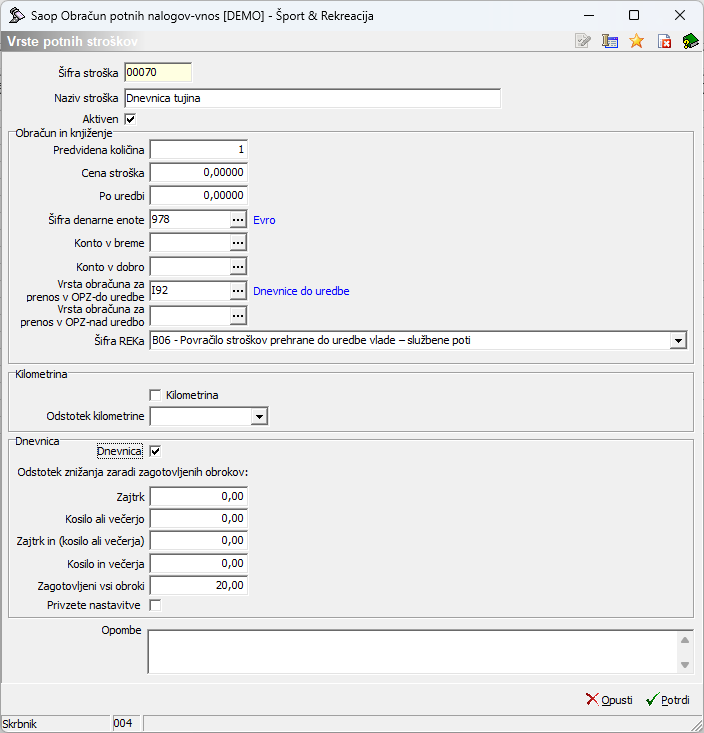Minimize the Saop window
The height and width of the screenshot is (733, 704).
(x=589, y=15)
